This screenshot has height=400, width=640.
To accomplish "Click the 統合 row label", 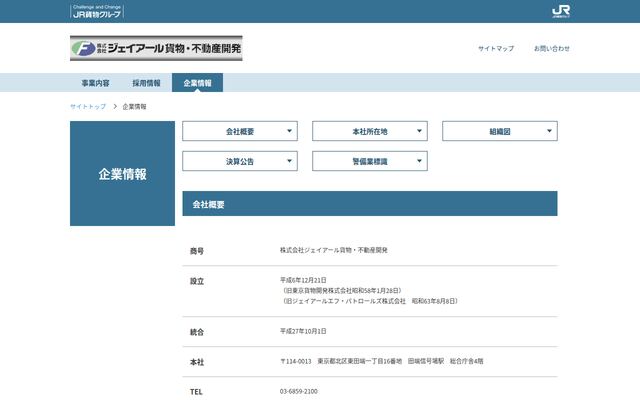I will coord(197,332).
